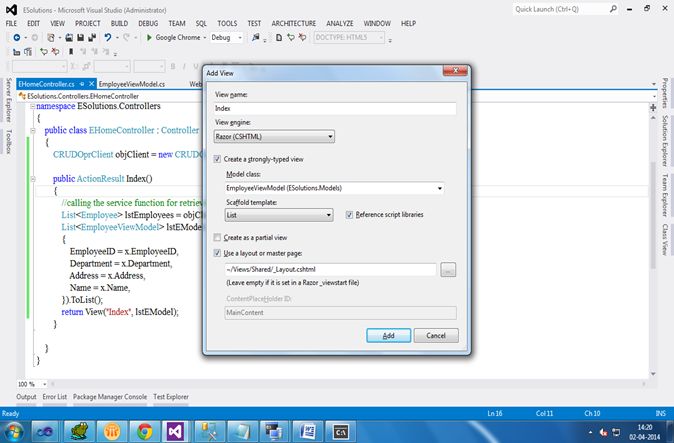
Task: Click the View name input field
Action: [x=335, y=109]
